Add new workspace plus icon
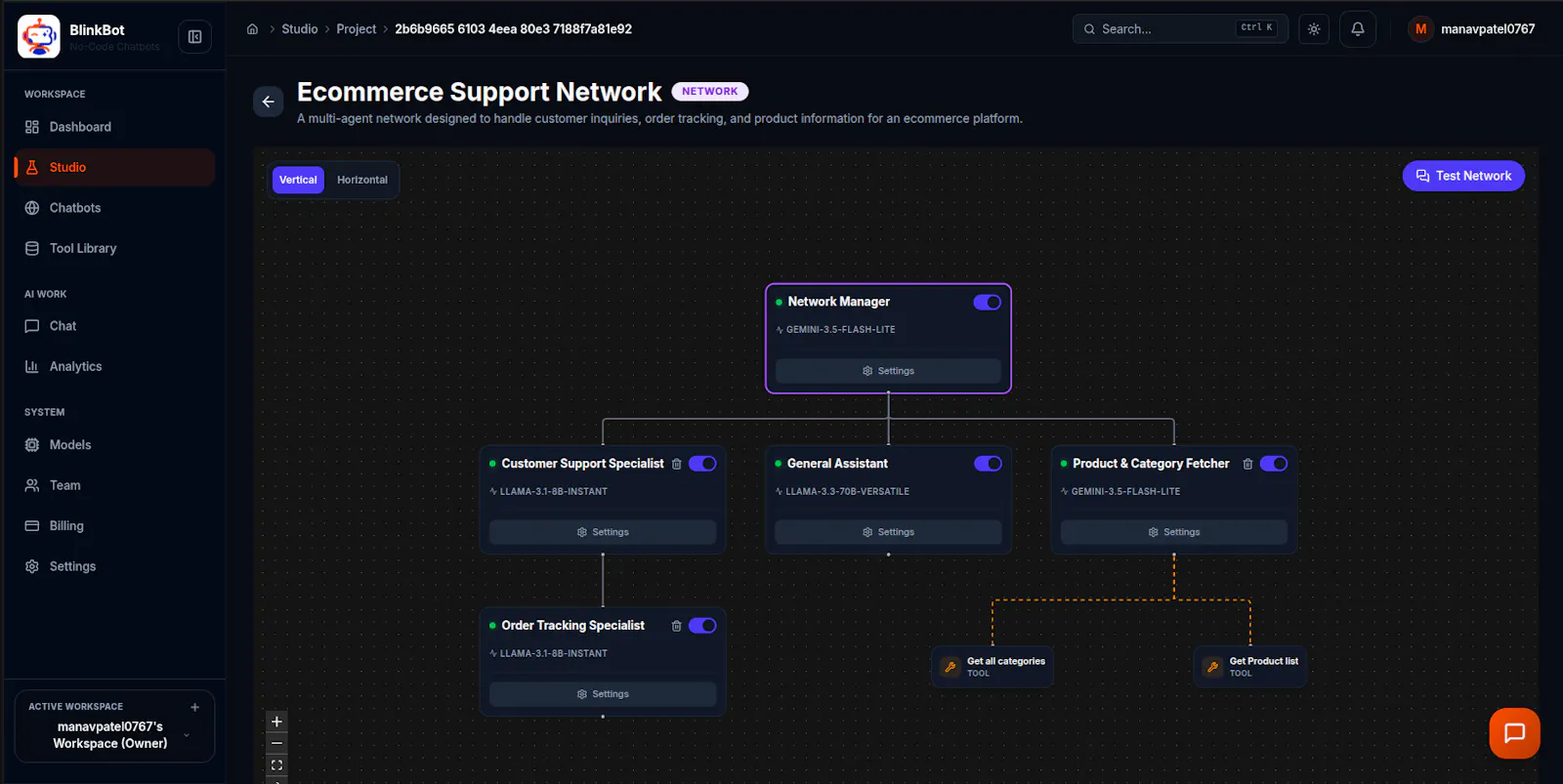Image resolution: width=1563 pixels, height=784 pixels. 194,707
